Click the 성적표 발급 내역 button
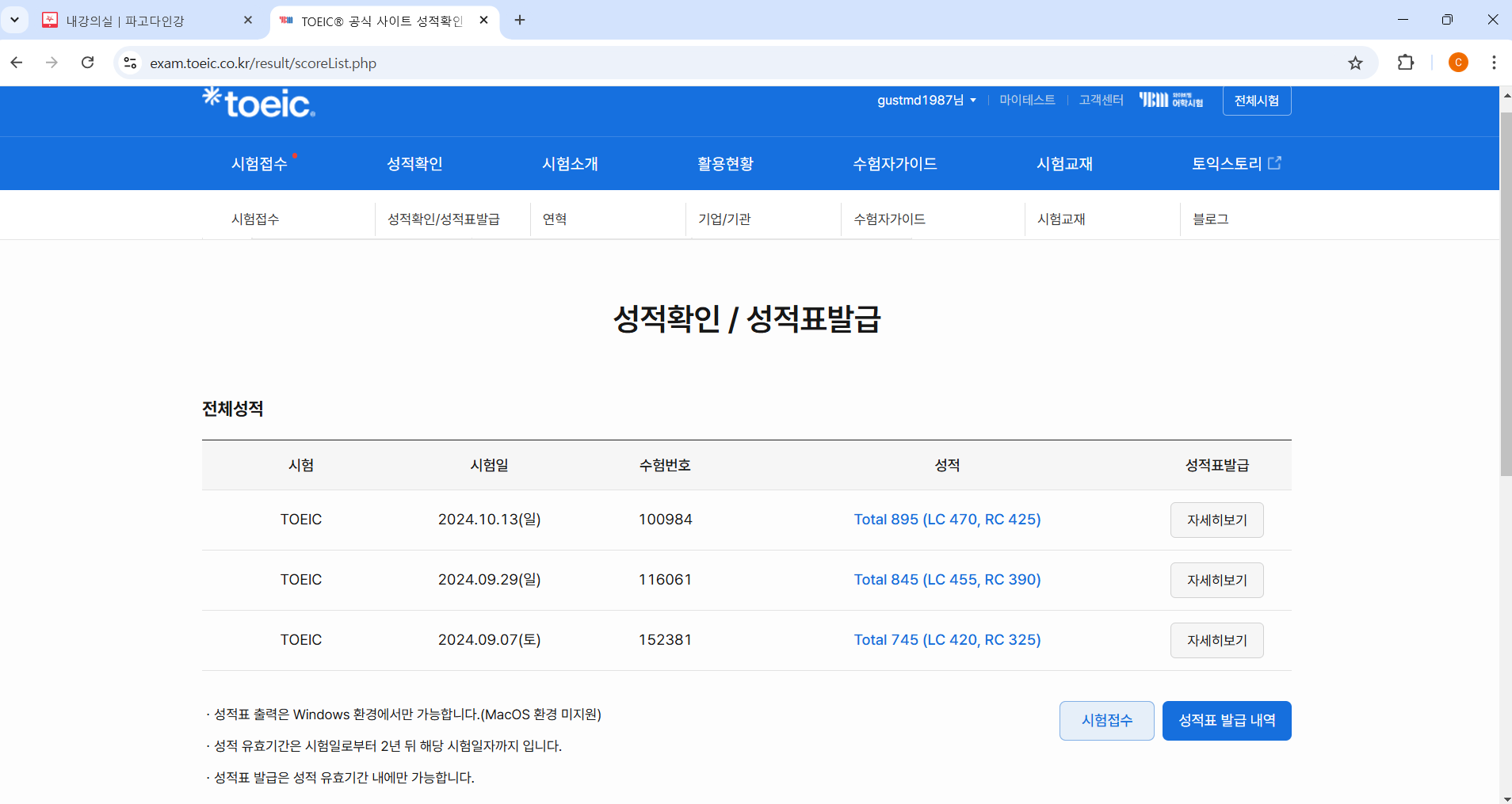This screenshot has height=804, width=1512. [1227, 721]
